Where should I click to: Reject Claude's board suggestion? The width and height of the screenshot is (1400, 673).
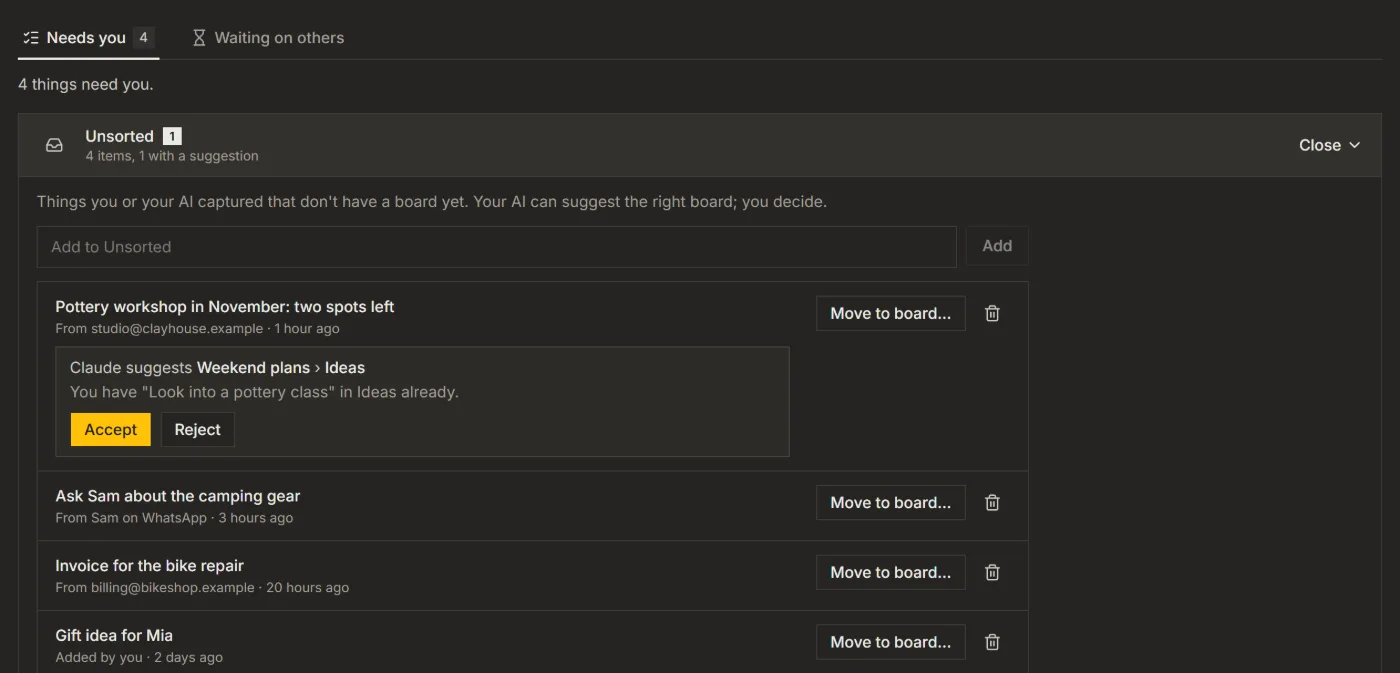coord(198,429)
